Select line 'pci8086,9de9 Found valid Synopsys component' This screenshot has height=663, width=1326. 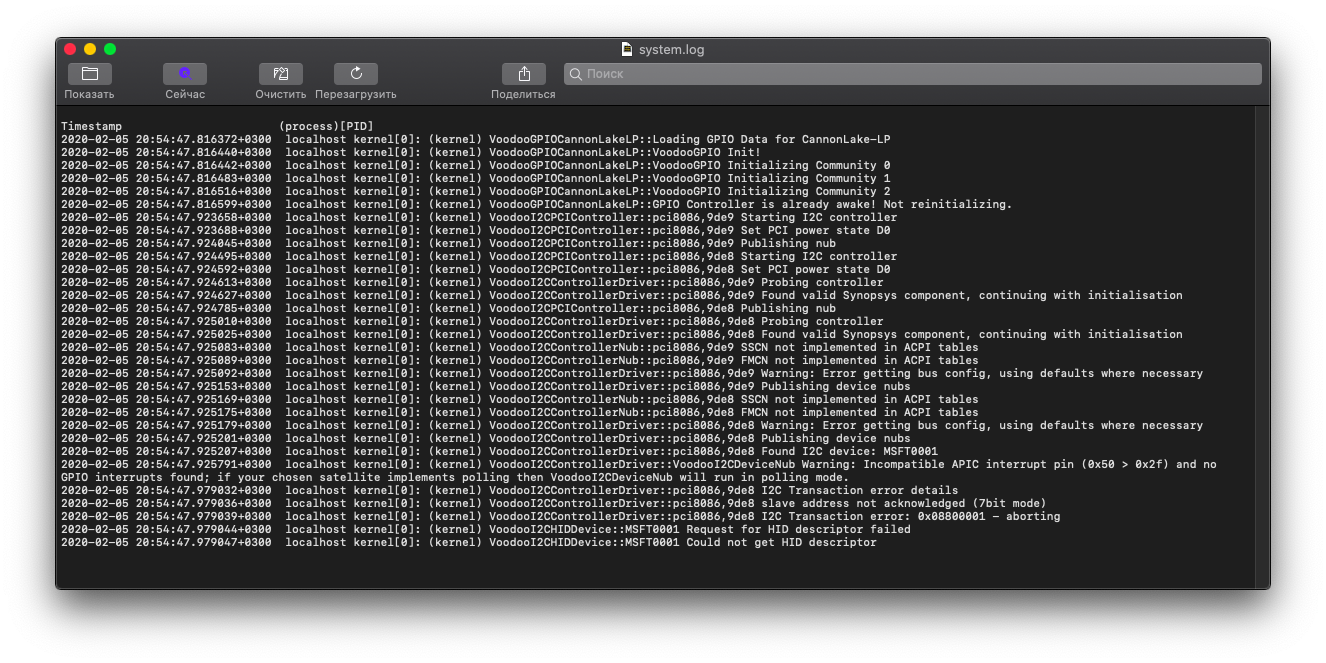pyautogui.click(x=621, y=295)
